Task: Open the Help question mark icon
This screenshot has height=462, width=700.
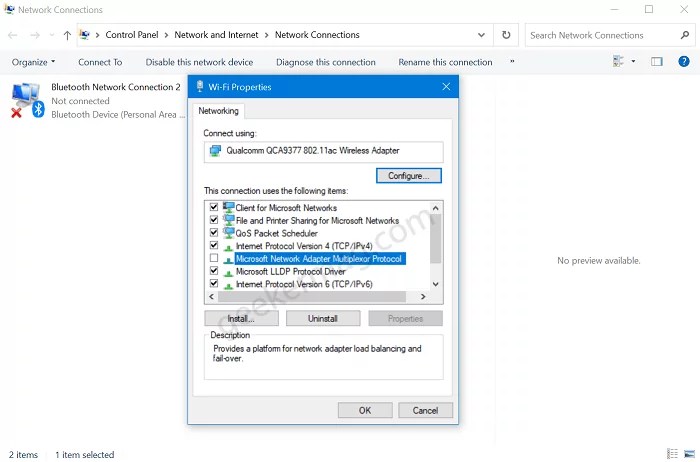Action: [x=683, y=62]
